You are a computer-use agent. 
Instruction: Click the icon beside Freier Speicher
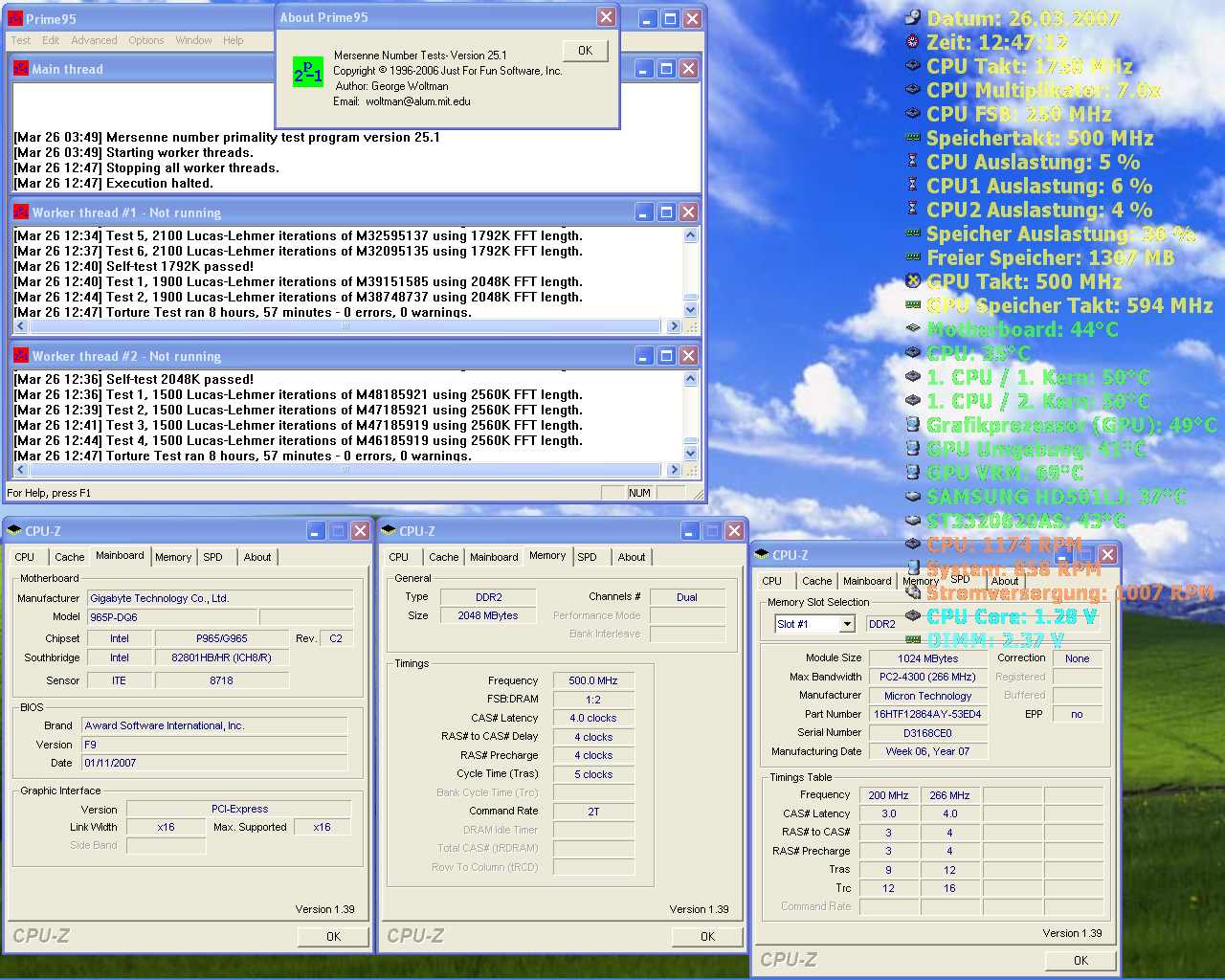(913, 256)
